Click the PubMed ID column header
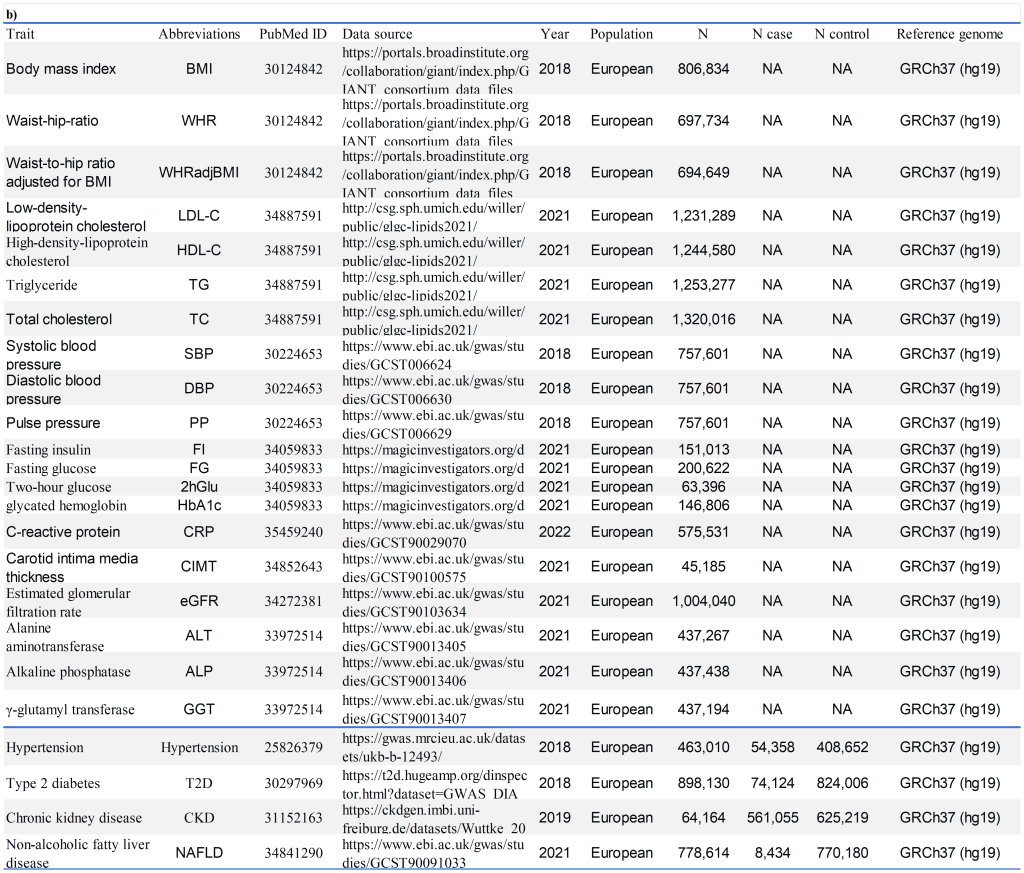 293,34
